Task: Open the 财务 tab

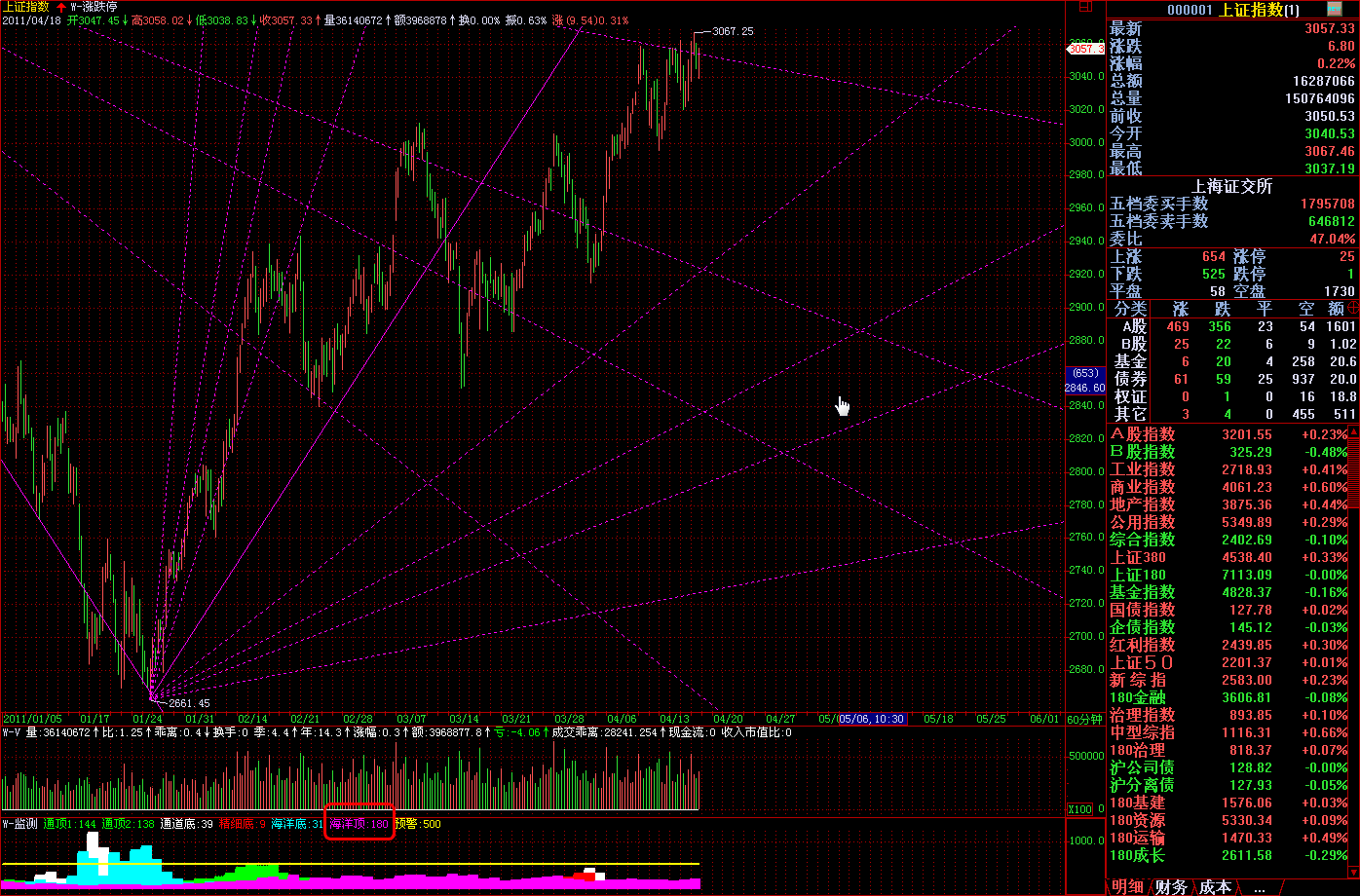Action: point(1172,887)
